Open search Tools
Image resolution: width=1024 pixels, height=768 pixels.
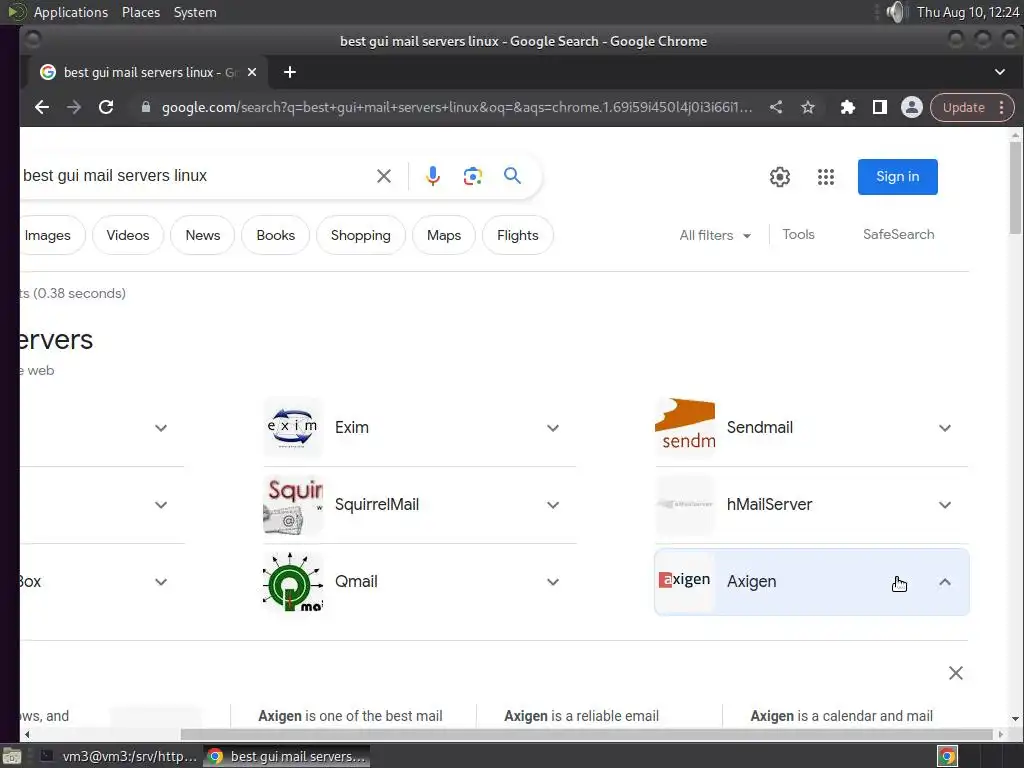click(x=798, y=234)
